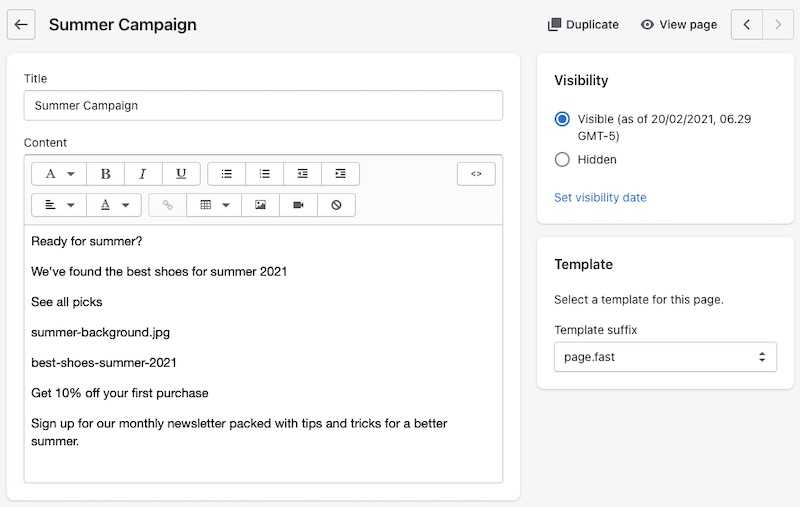Clear formatting with the circle-slash icon

click(x=336, y=205)
